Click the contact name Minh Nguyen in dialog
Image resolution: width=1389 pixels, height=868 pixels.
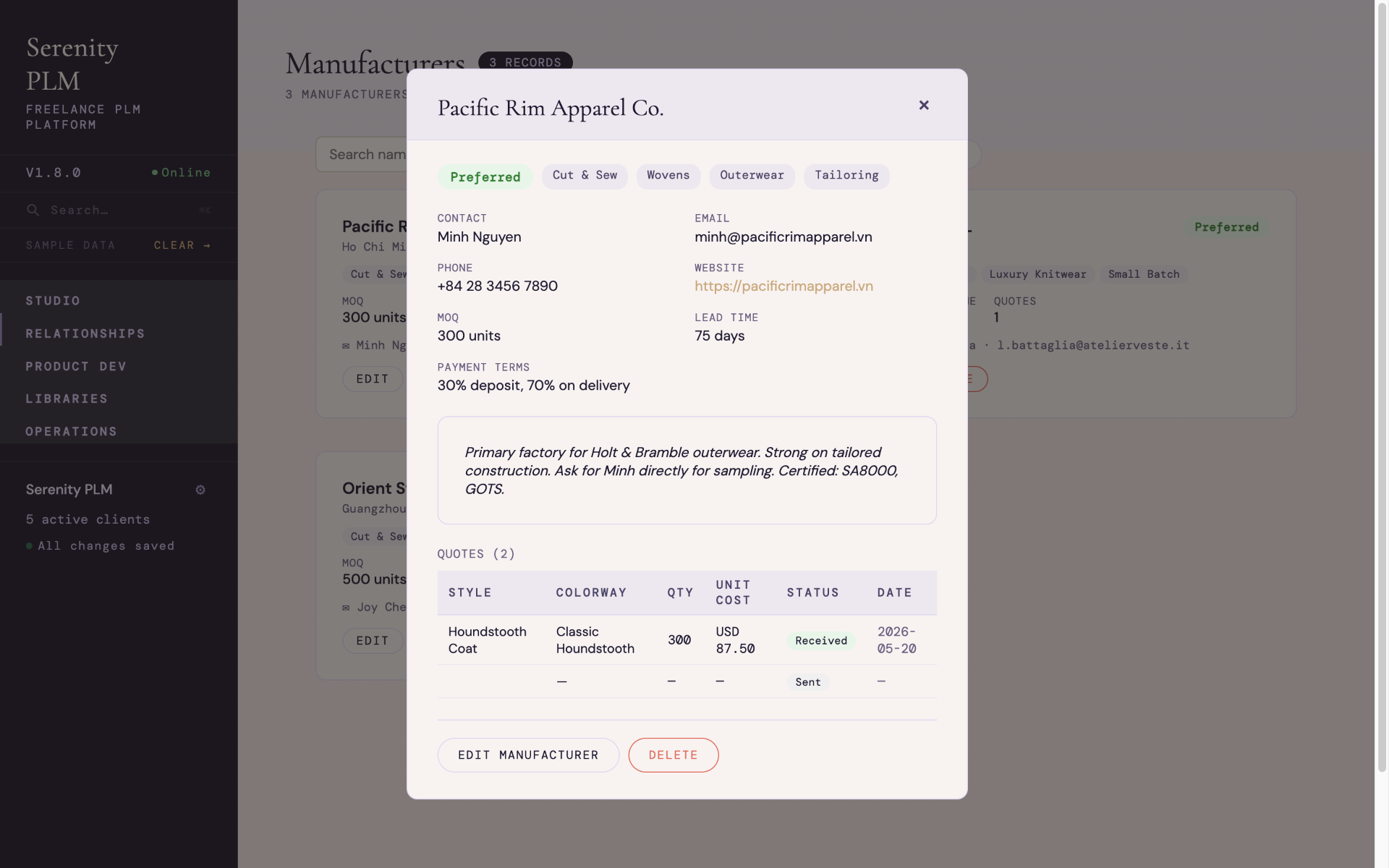479,237
